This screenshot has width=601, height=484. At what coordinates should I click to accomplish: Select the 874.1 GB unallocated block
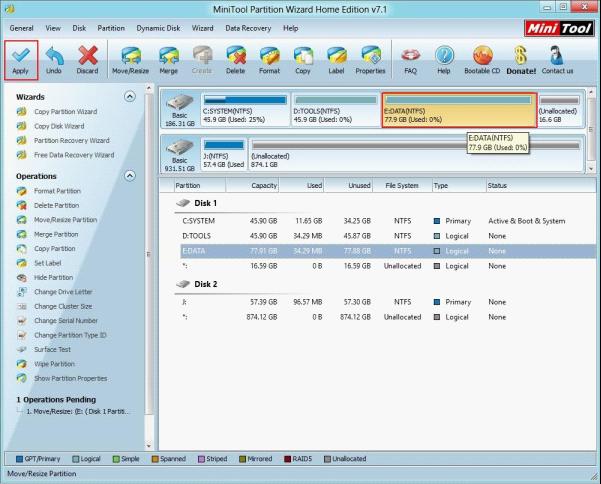click(416, 155)
